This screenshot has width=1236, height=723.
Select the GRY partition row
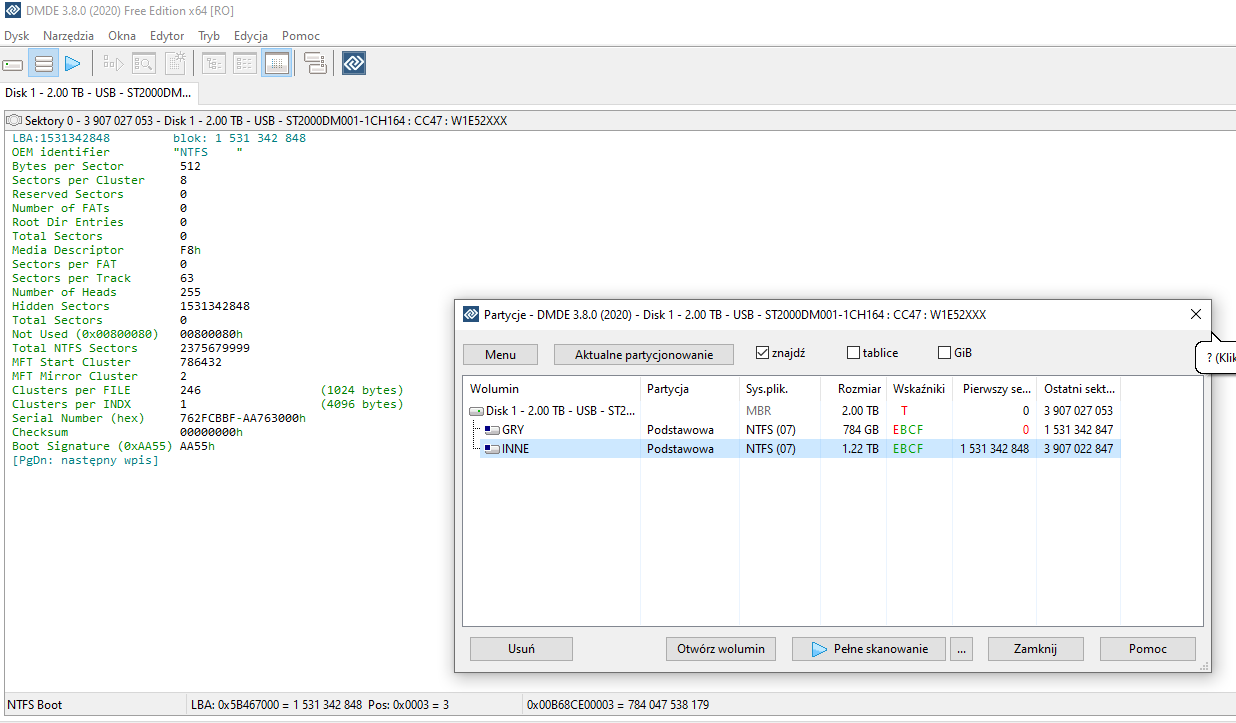(x=792, y=430)
